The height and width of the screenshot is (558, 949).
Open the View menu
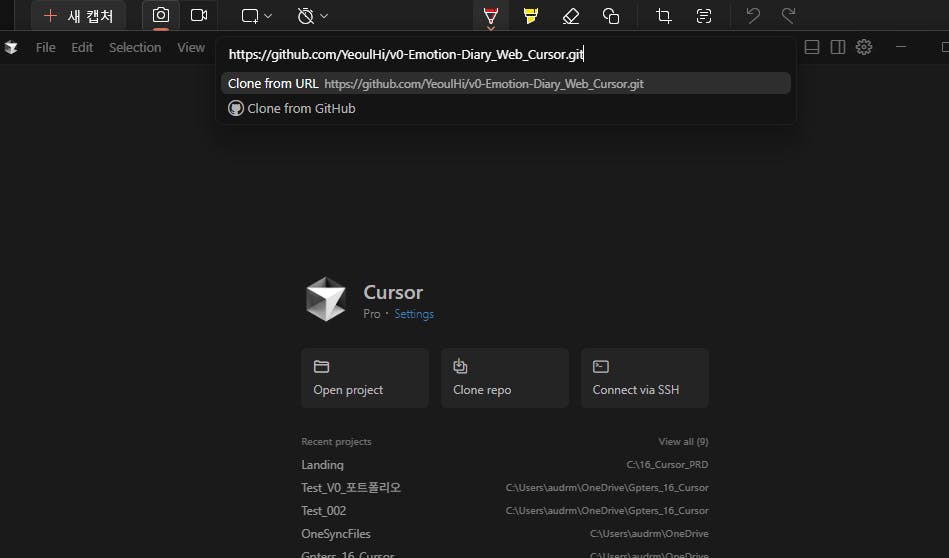click(x=191, y=47)
